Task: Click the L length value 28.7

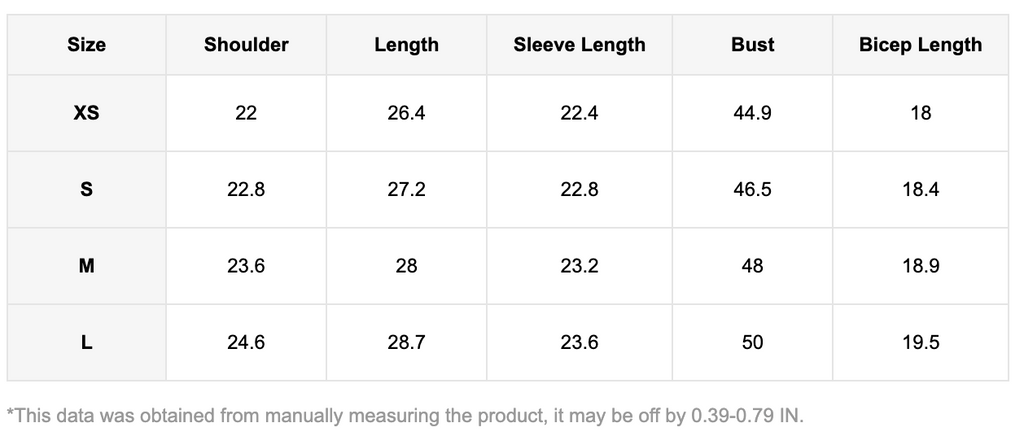Action: pyautogui.click(x=406, y=343)
